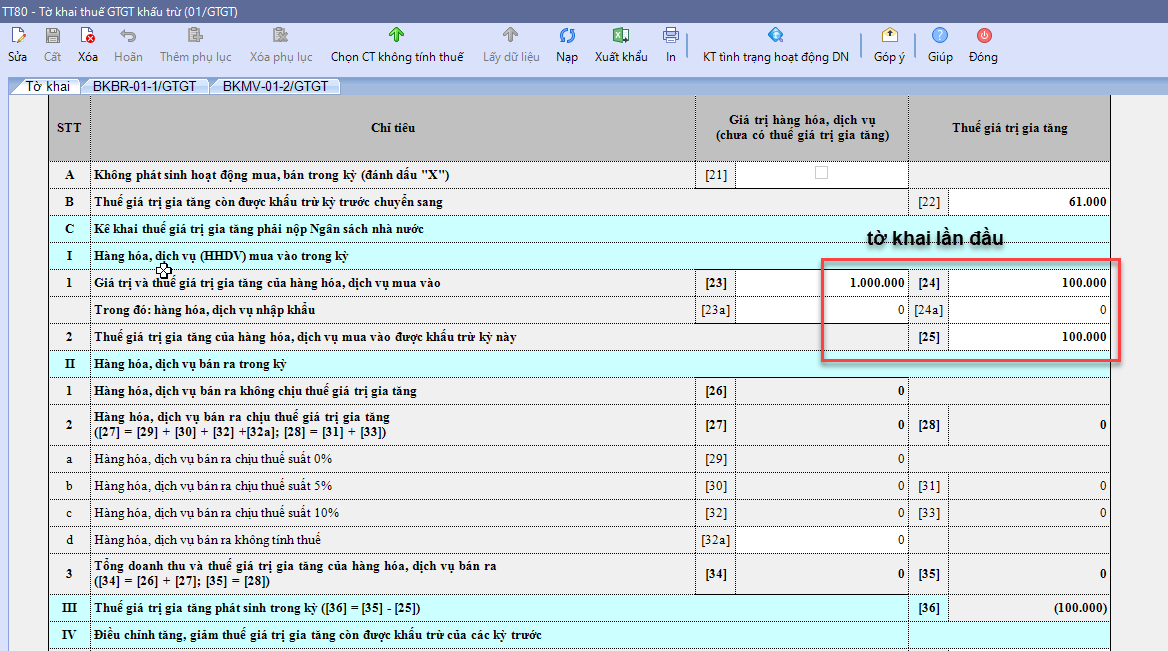Select the [31] 5% tax amount field

click(x=1029, y=486)
